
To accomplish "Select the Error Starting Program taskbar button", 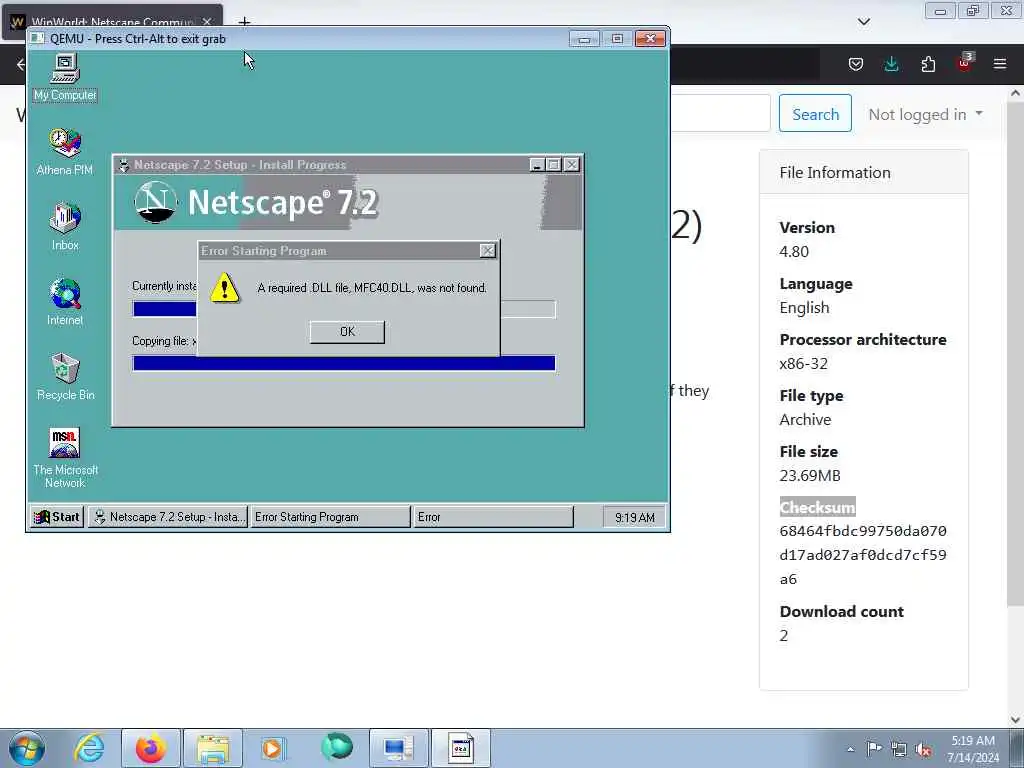I will click(330, 517).
